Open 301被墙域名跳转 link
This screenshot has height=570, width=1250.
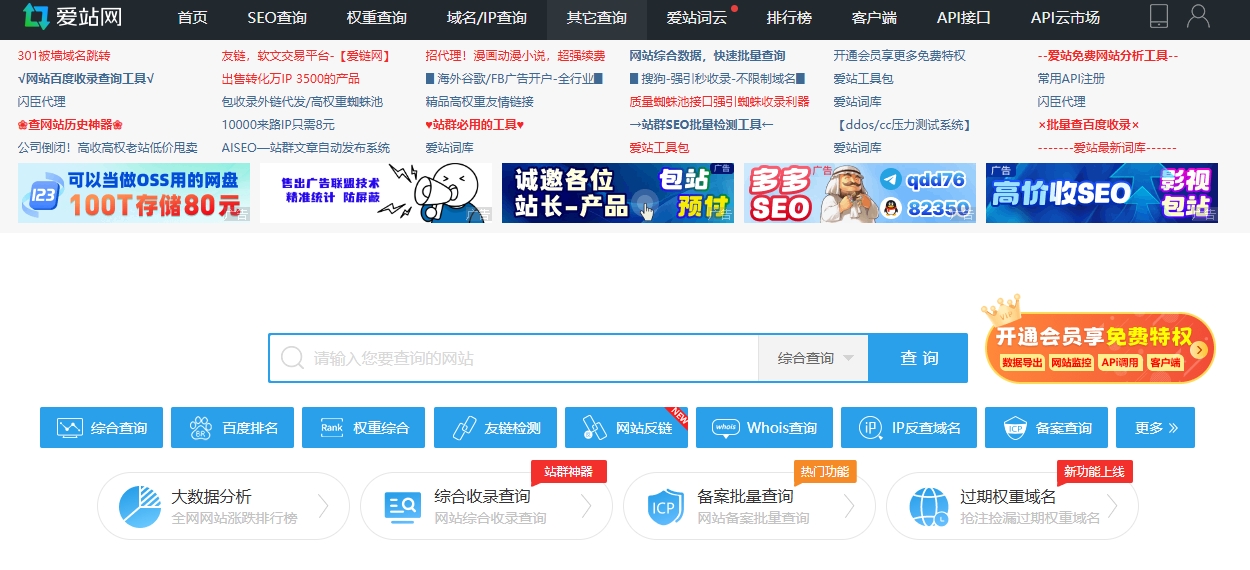64,56
